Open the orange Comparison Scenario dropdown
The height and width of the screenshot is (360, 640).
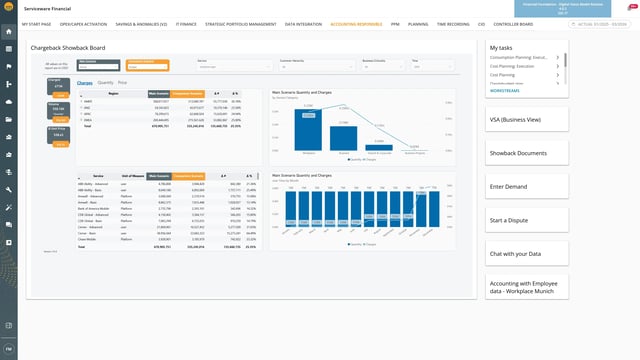147,67
